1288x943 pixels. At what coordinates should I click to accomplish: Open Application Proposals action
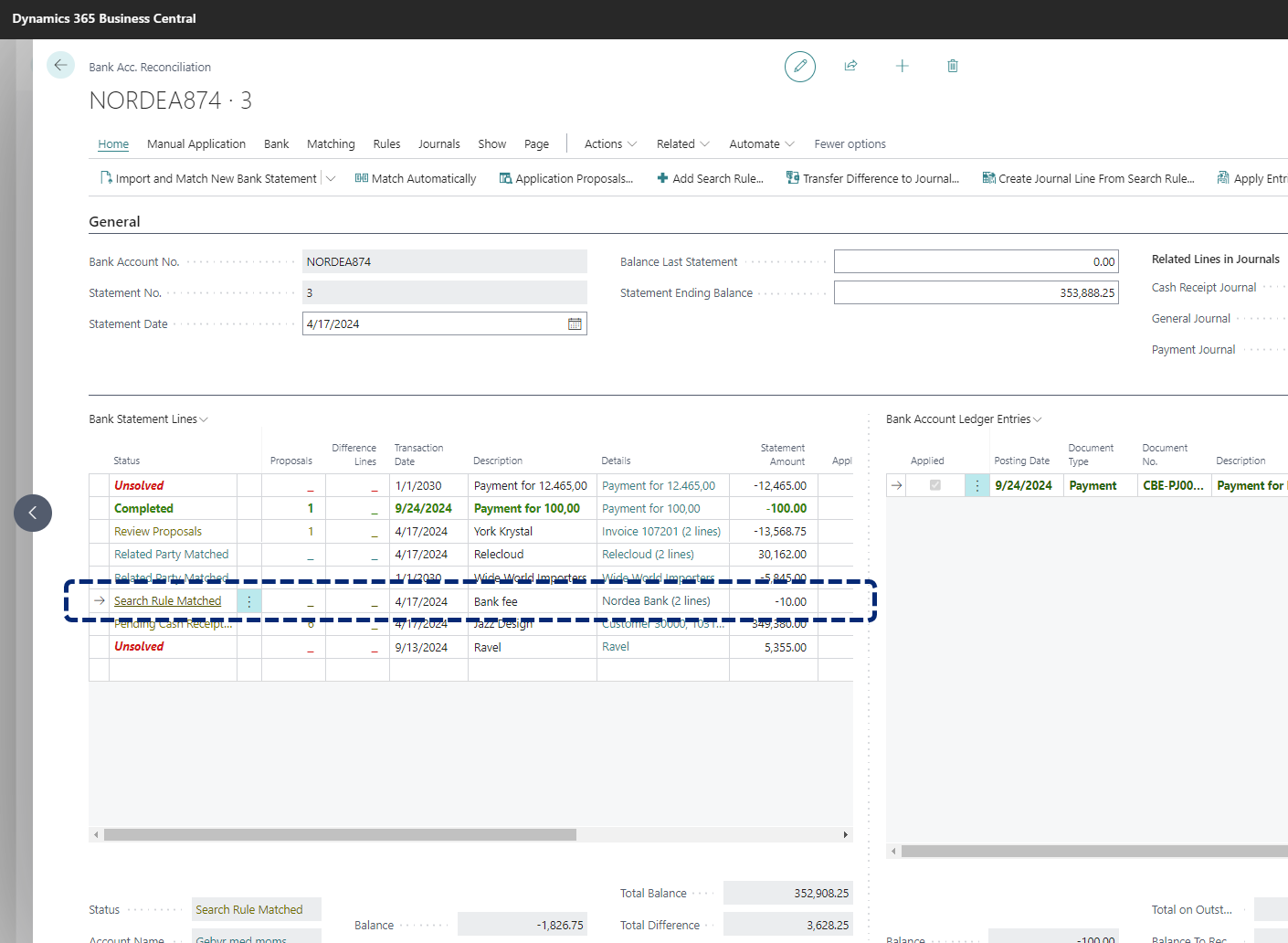pyautogui.click(x=566, y=178)
